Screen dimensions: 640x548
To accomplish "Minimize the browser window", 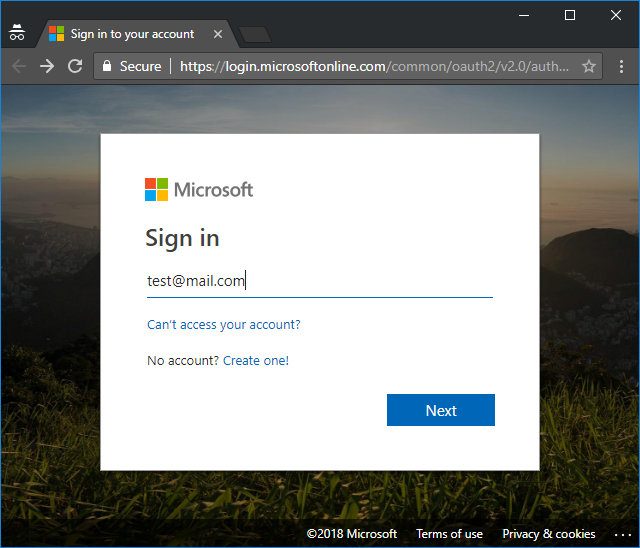I will coord(523,15).
